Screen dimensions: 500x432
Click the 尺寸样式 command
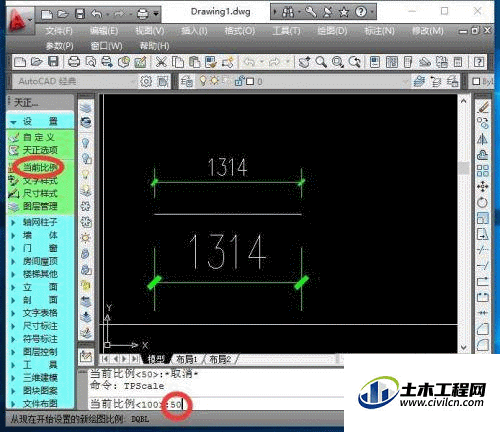40,193
